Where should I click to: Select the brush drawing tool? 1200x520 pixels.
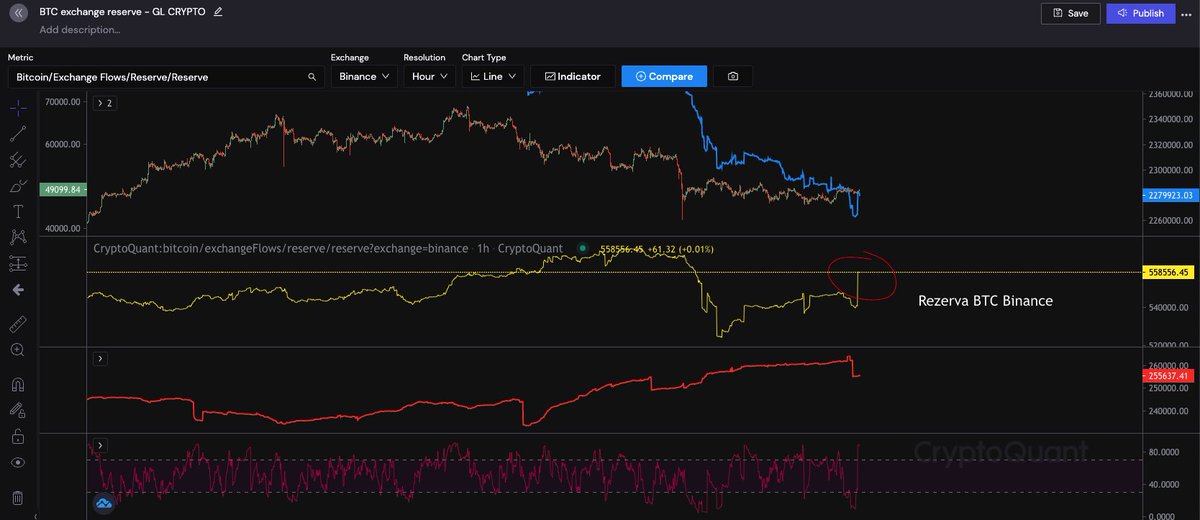click(x=18, y=186)
